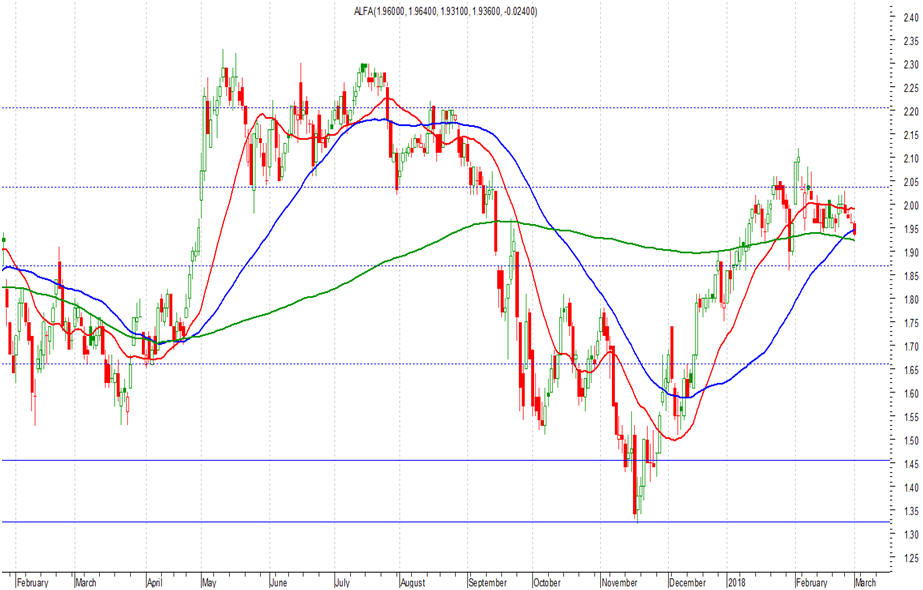Click the May month label
923x590 pixels.
(x=209, y=582)
